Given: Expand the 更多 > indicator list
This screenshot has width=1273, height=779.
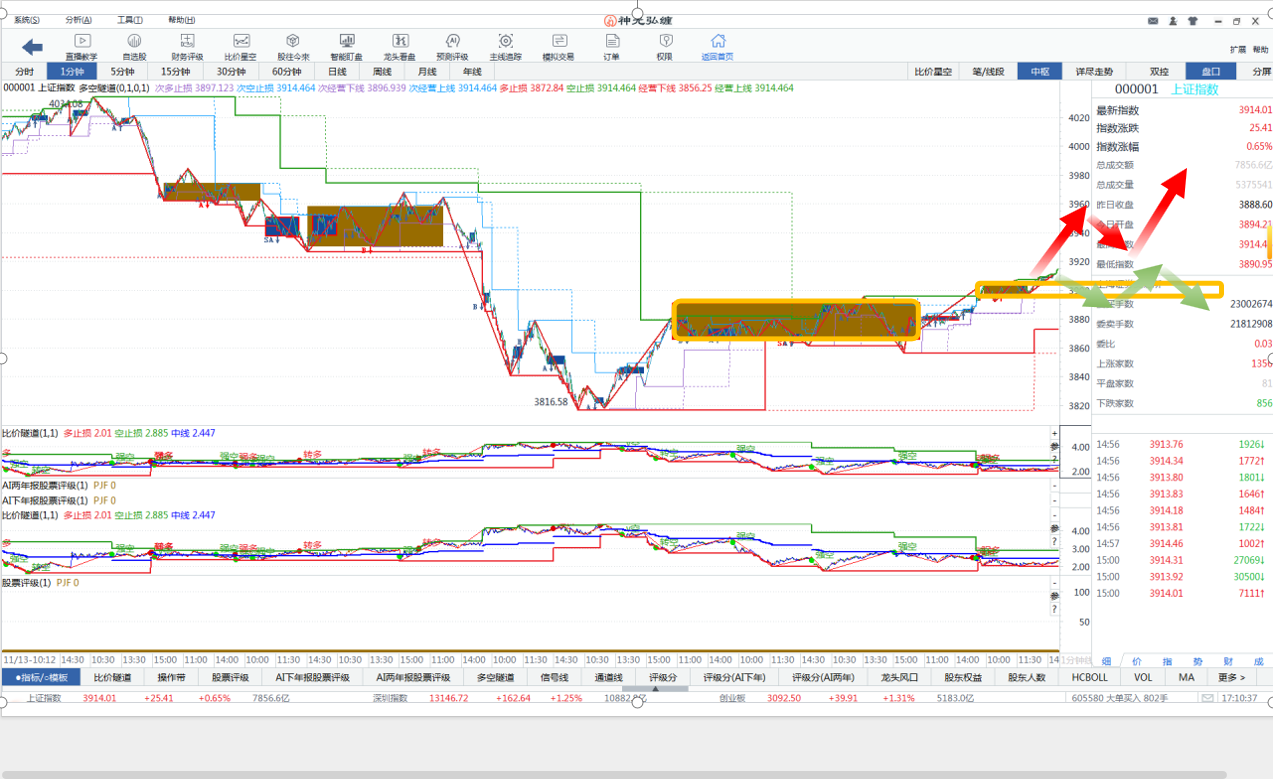Looking at the screenshot, I should (x=1231, y=677).
